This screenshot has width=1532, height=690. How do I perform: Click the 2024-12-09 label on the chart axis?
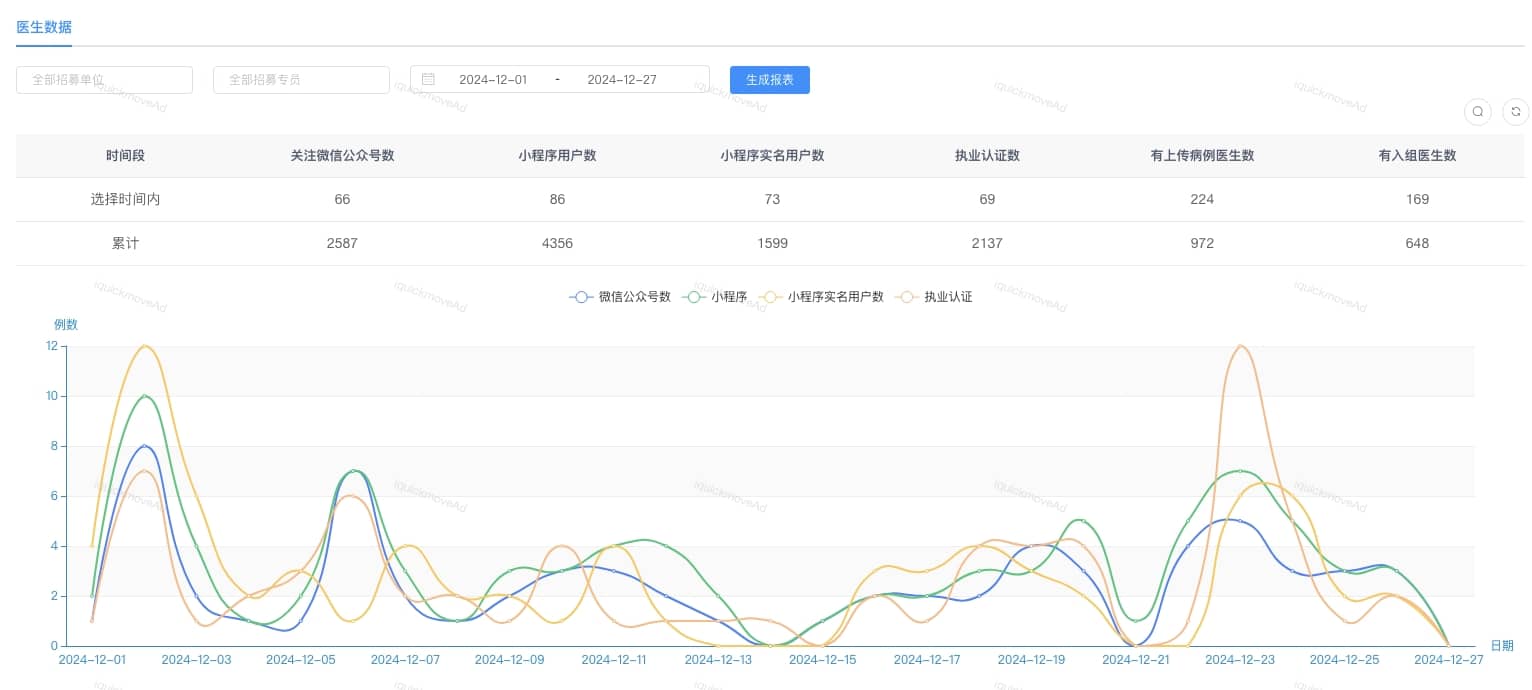click(x=509, y=660)
